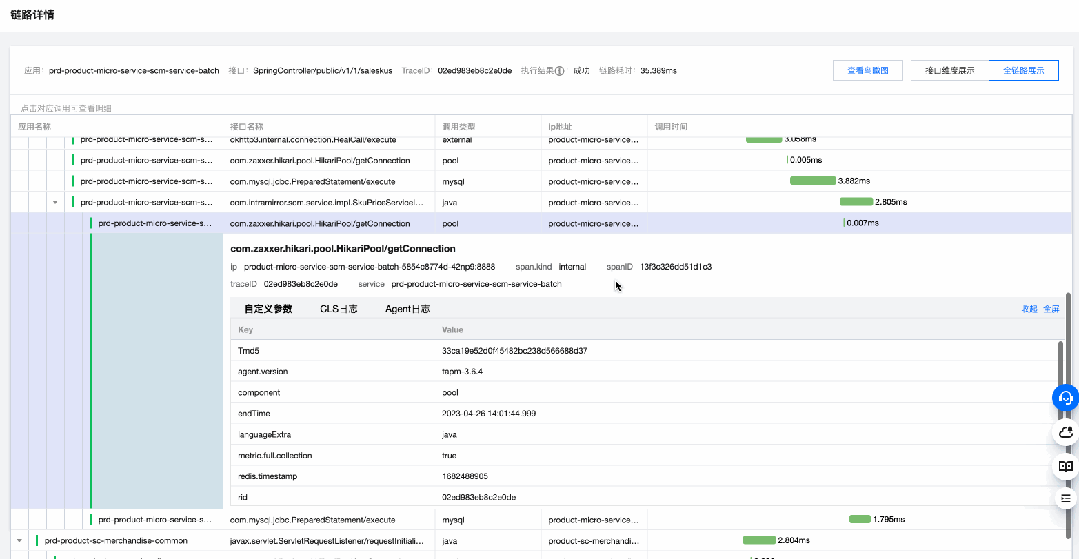The width and height of the screenshot is (1079, 559).
Task: Click the Tmd5 hash value
Action: [x=515, y=350]
